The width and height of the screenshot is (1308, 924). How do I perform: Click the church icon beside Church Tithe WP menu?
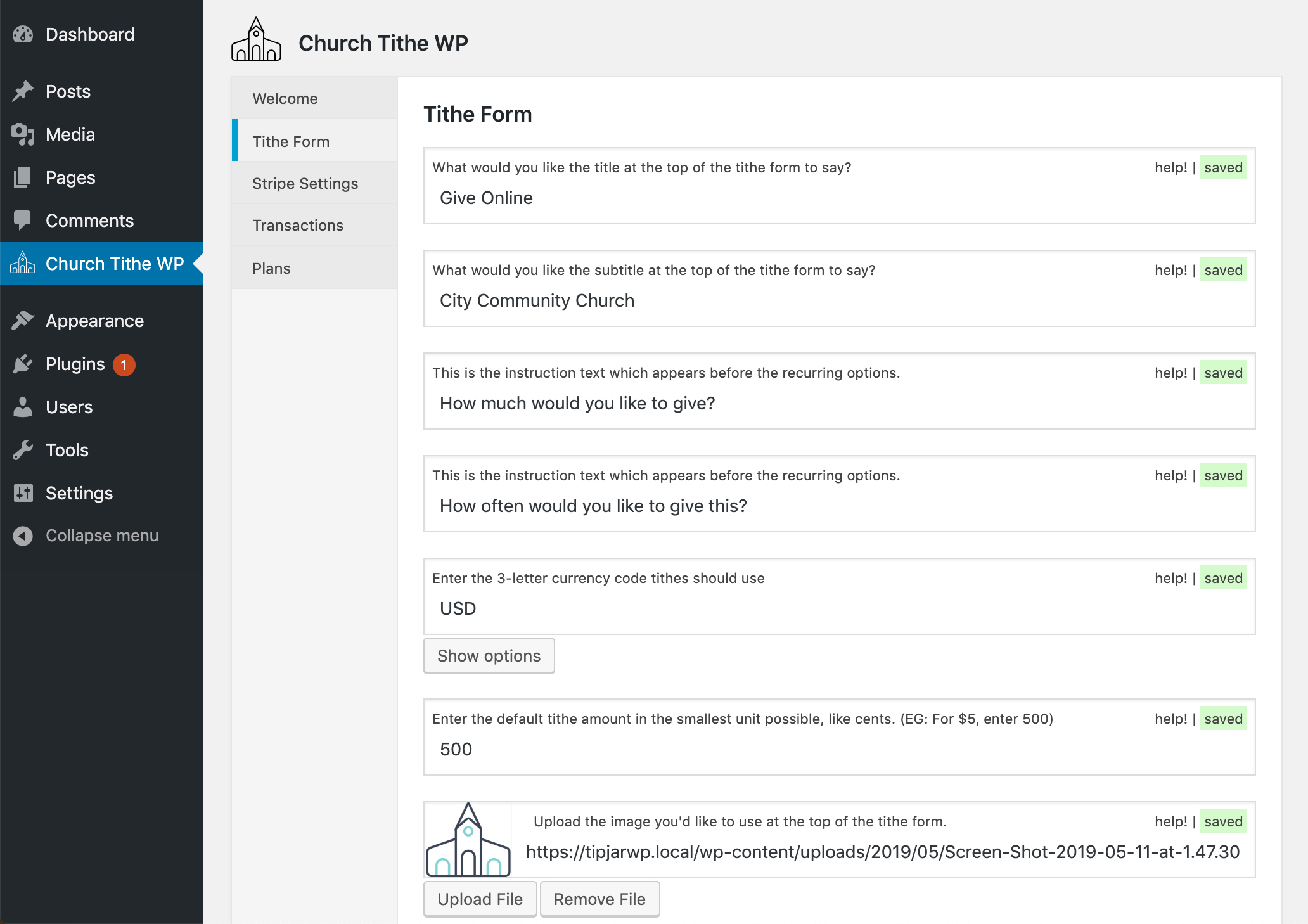[23, 264]
